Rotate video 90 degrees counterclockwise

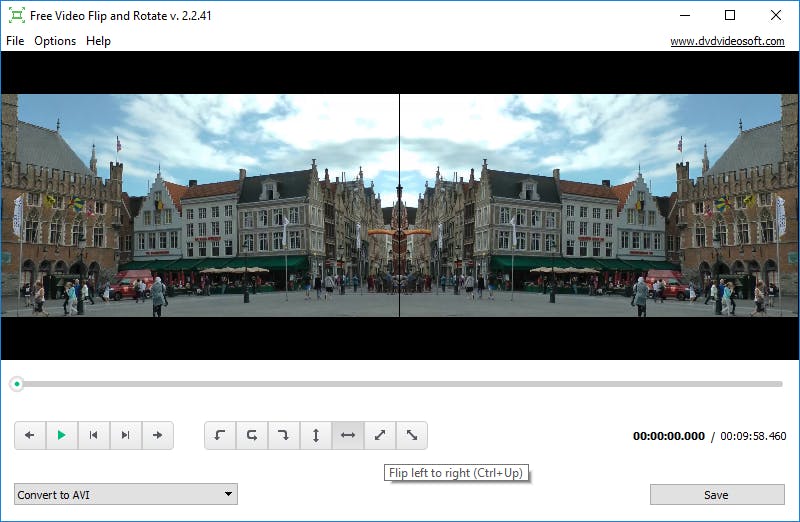(x=220, y=435)
